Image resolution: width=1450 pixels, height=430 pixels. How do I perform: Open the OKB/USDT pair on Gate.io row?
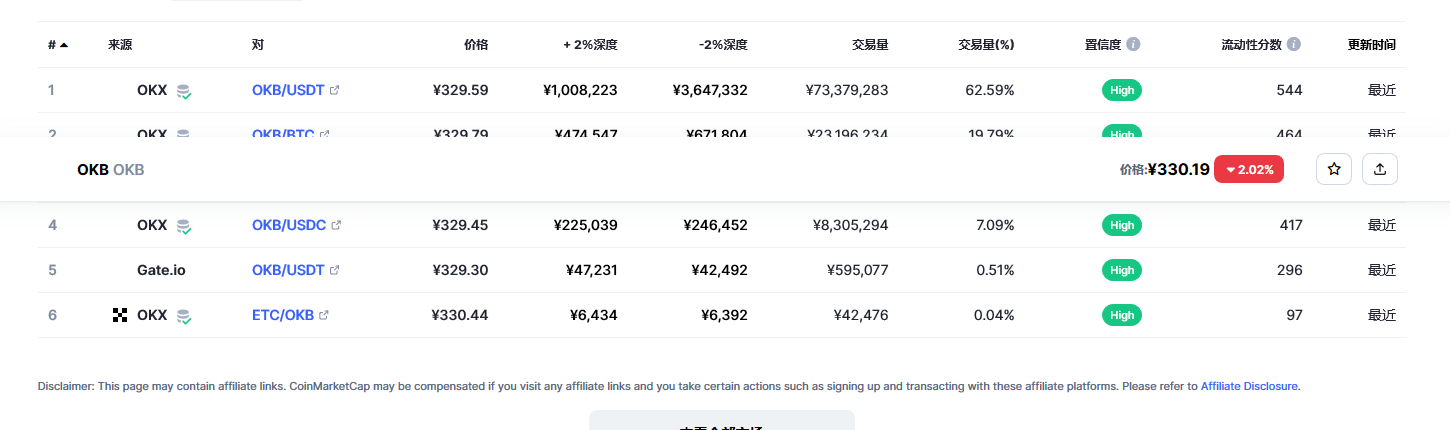point(288,270)
